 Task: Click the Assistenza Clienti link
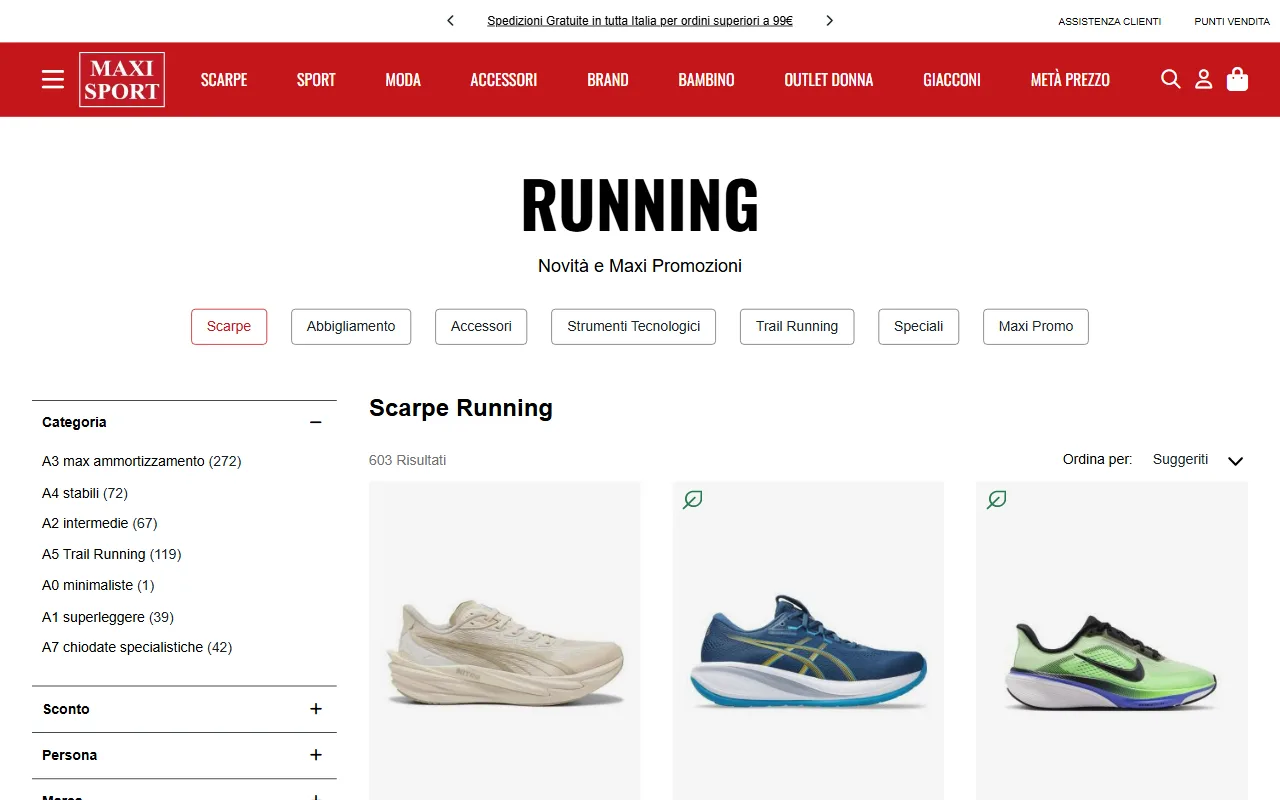[x=1110, y=21]
